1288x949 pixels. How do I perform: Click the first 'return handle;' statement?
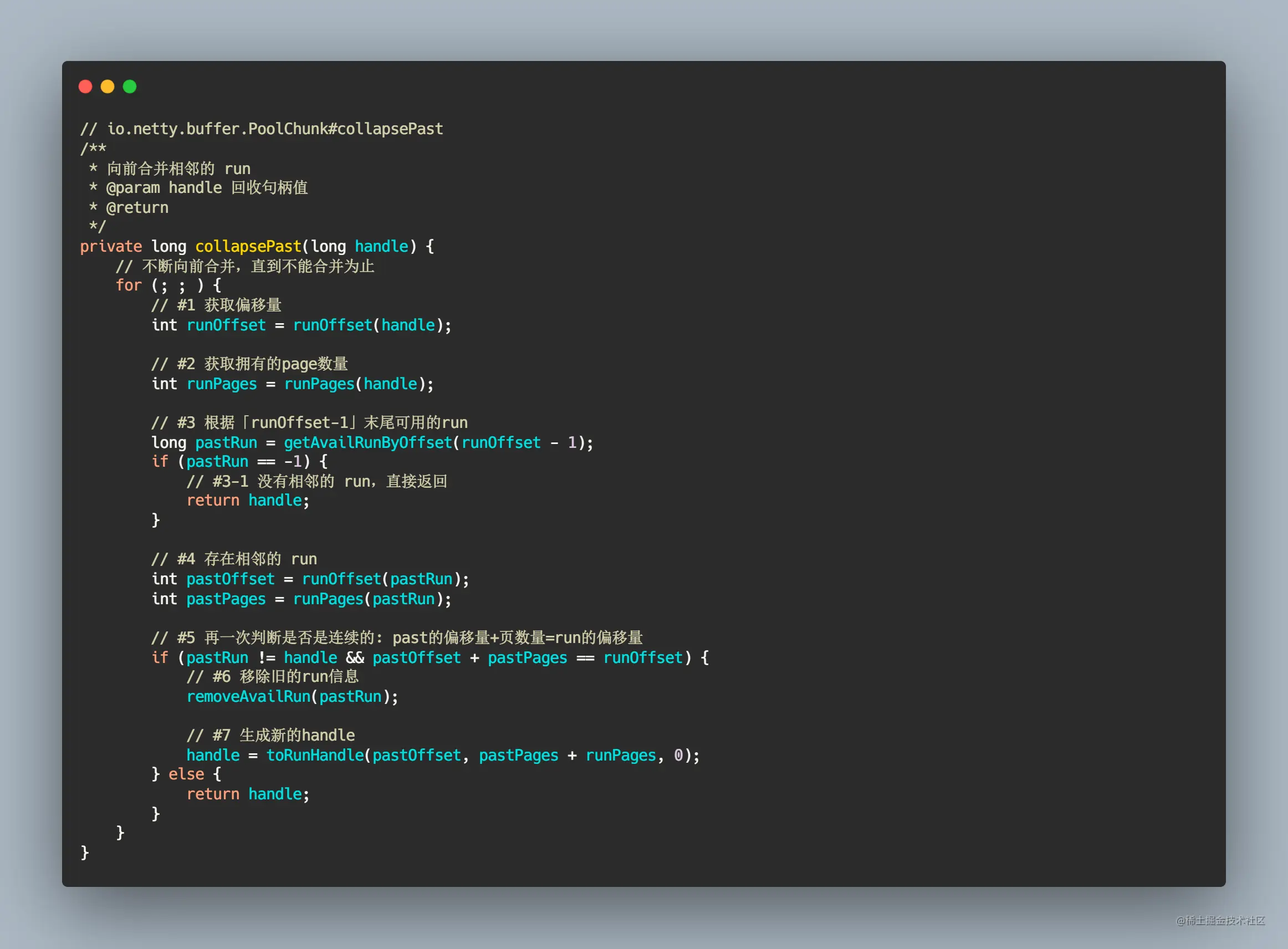(x=248, y=501)
